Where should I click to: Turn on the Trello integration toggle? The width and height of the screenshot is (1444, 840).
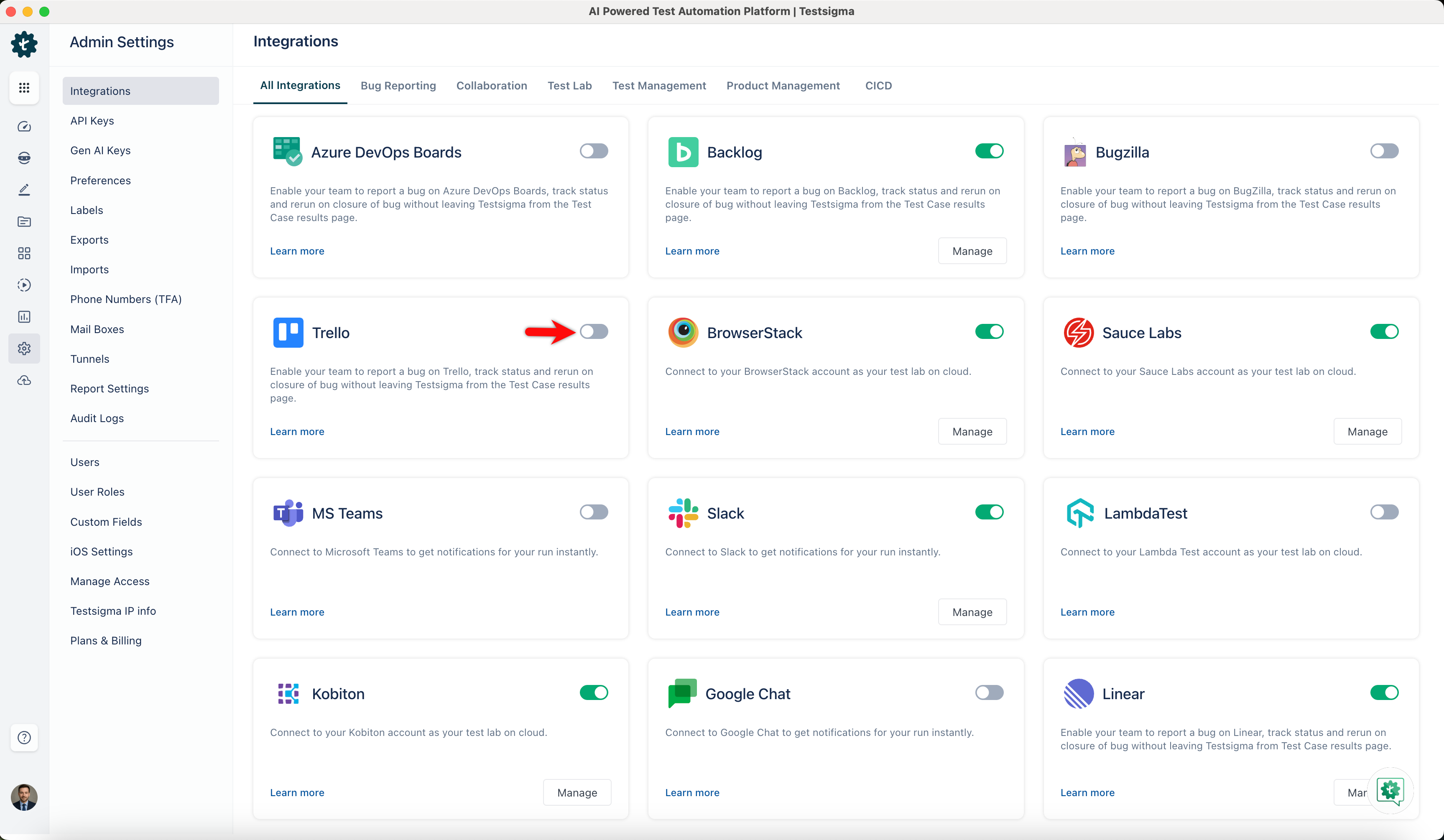click(594, 331)
